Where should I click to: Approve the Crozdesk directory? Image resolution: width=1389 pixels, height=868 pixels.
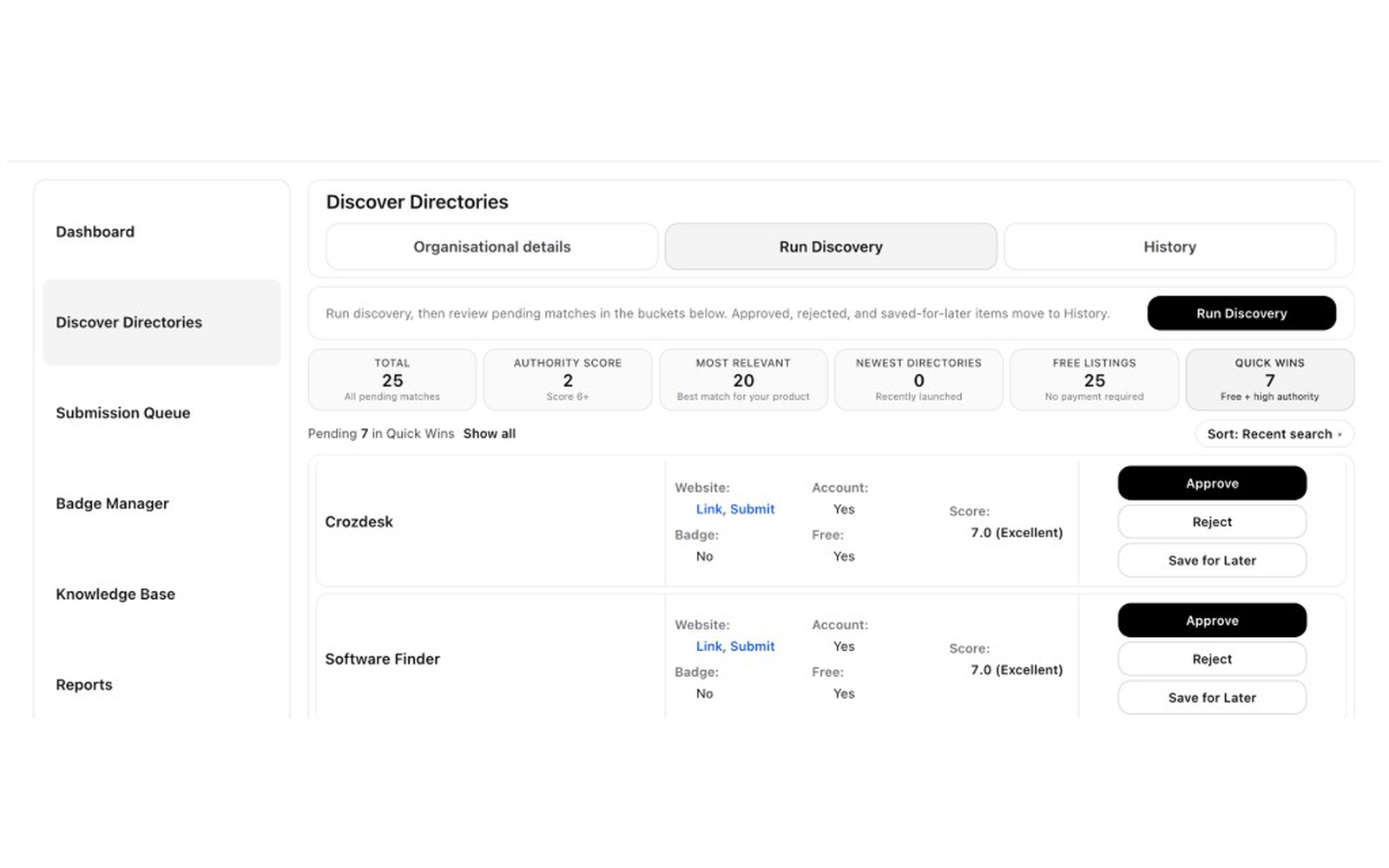1212,483
